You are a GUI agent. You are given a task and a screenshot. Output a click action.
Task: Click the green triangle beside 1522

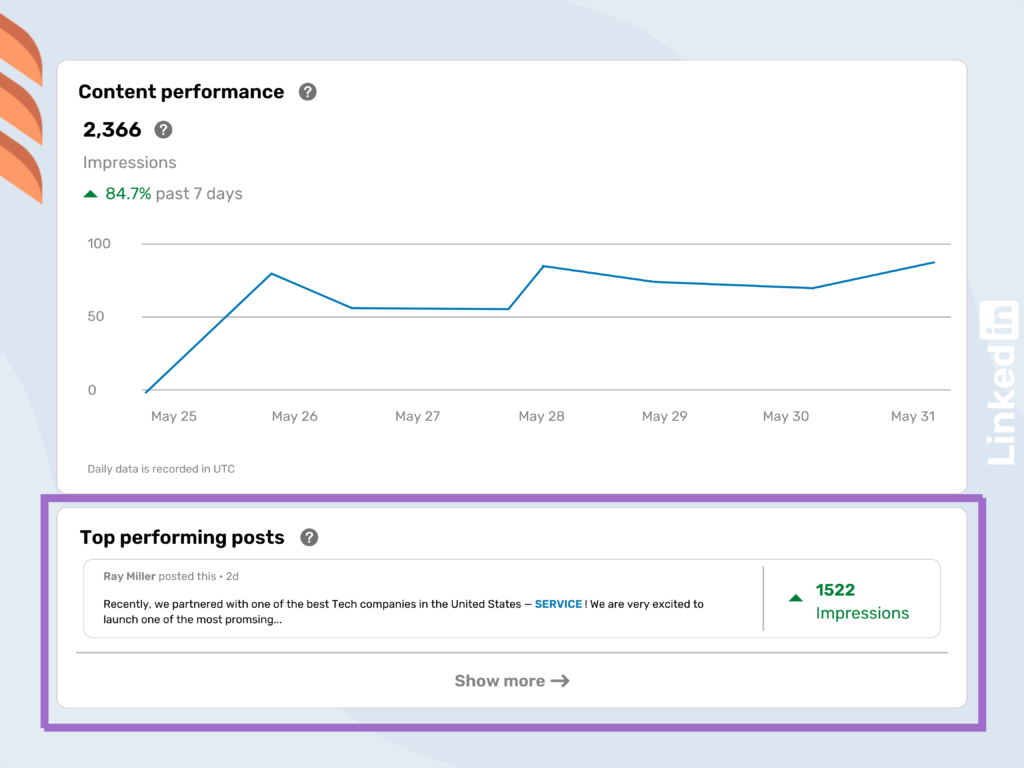click(795, 597)
